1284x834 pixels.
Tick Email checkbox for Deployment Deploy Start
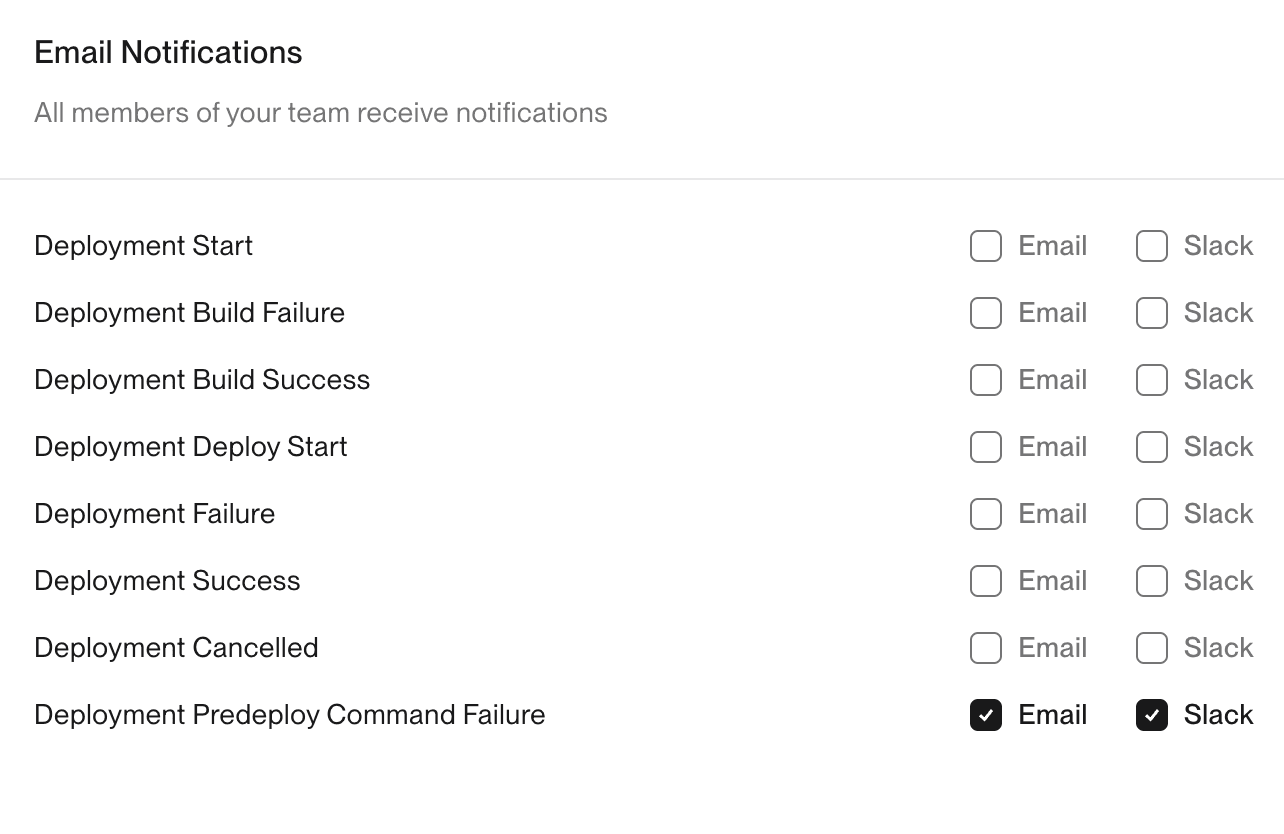pyautogui.click(x=986, y=447)
